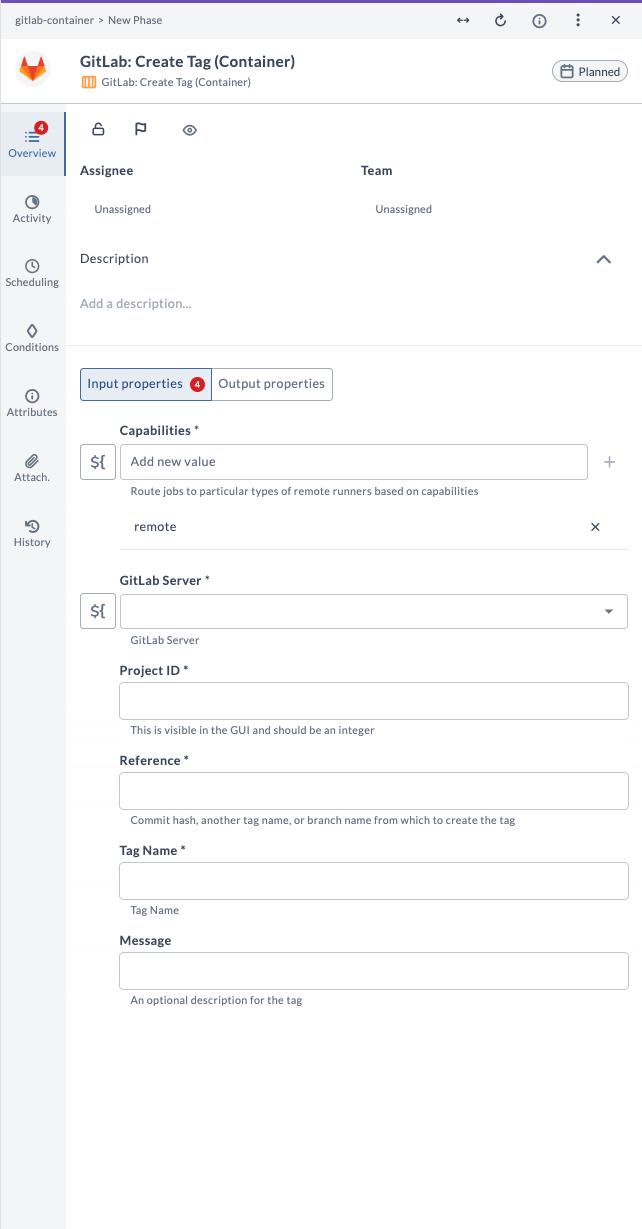Select the Output properties tab
Screen dimensions: 642x1229
(x=272, y=384)
